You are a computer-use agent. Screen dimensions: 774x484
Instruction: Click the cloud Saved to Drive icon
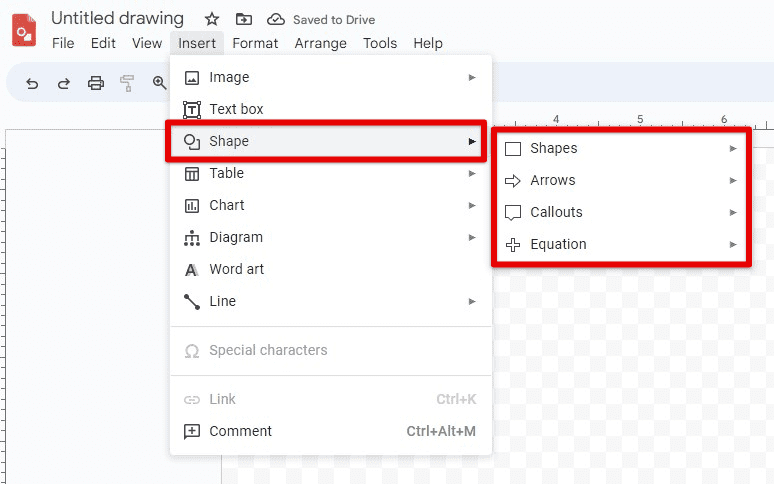(276, 20)
